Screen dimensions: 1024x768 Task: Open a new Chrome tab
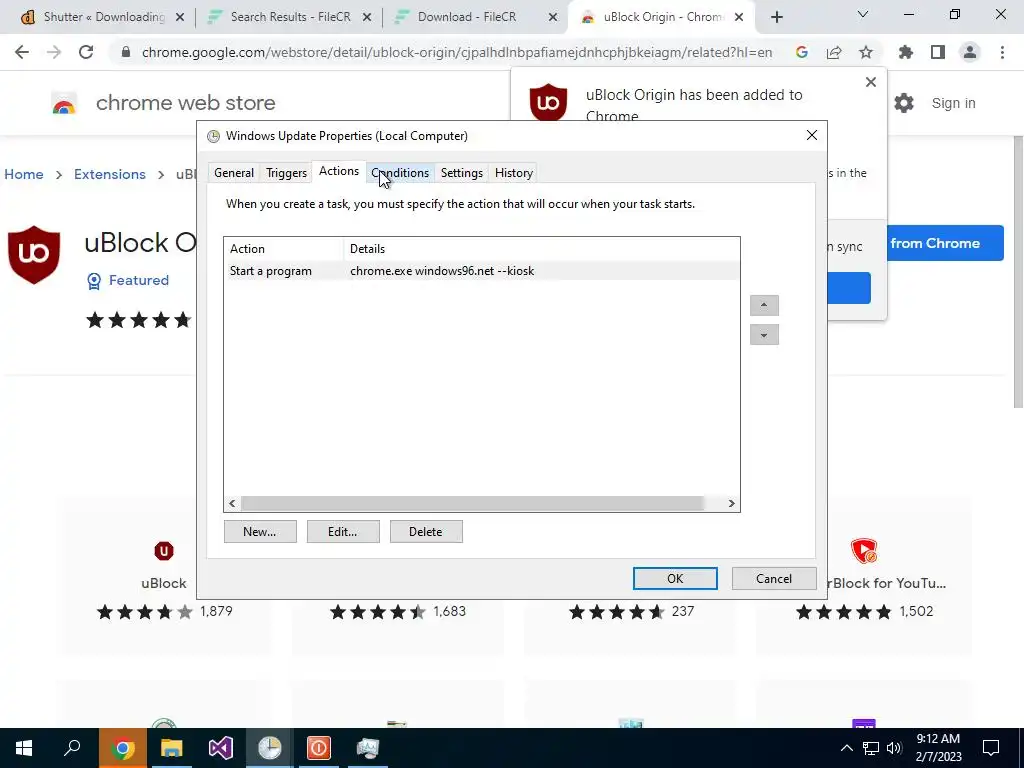tap(776, 17)
